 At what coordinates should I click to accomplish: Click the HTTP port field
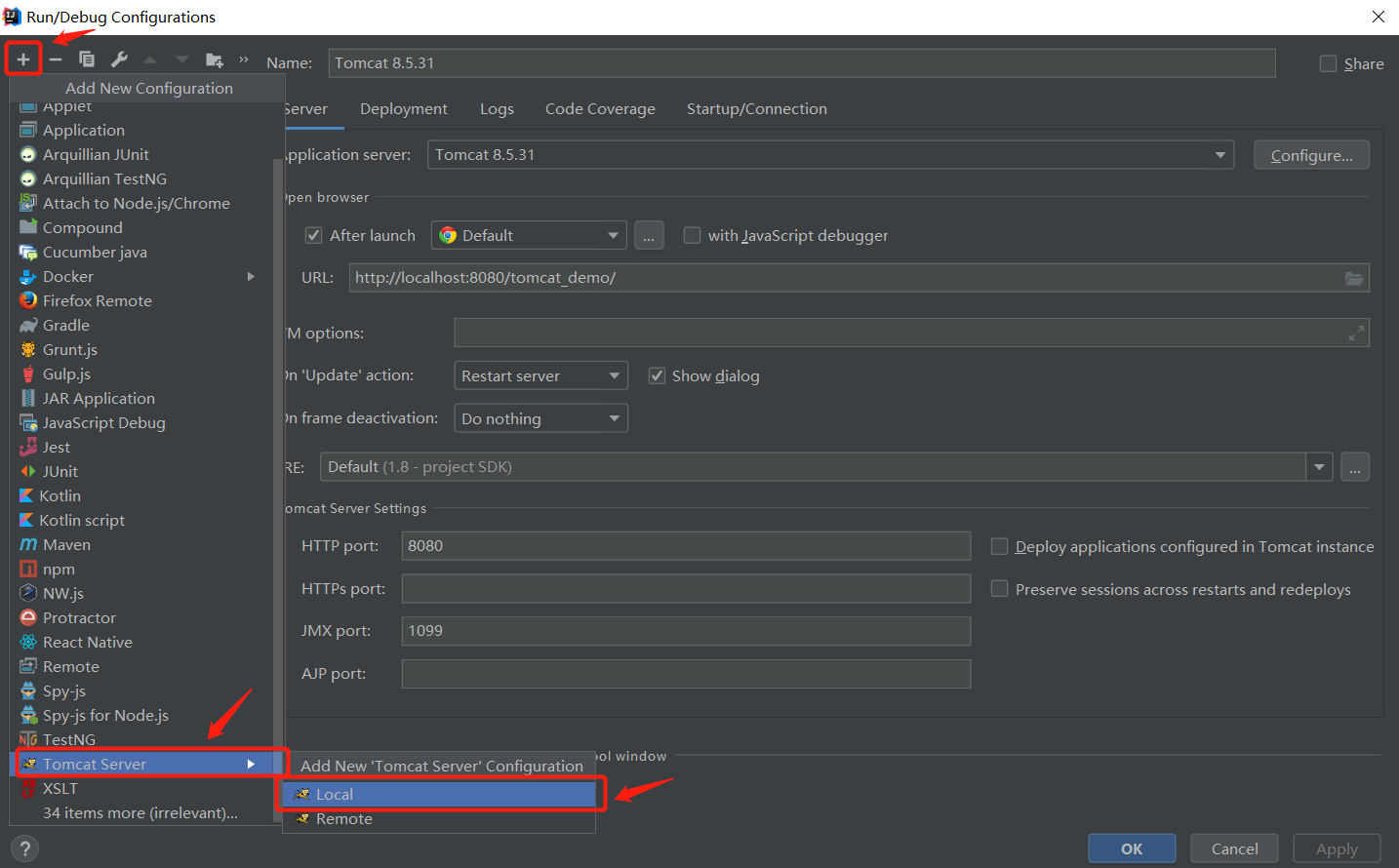coord(686,546)
